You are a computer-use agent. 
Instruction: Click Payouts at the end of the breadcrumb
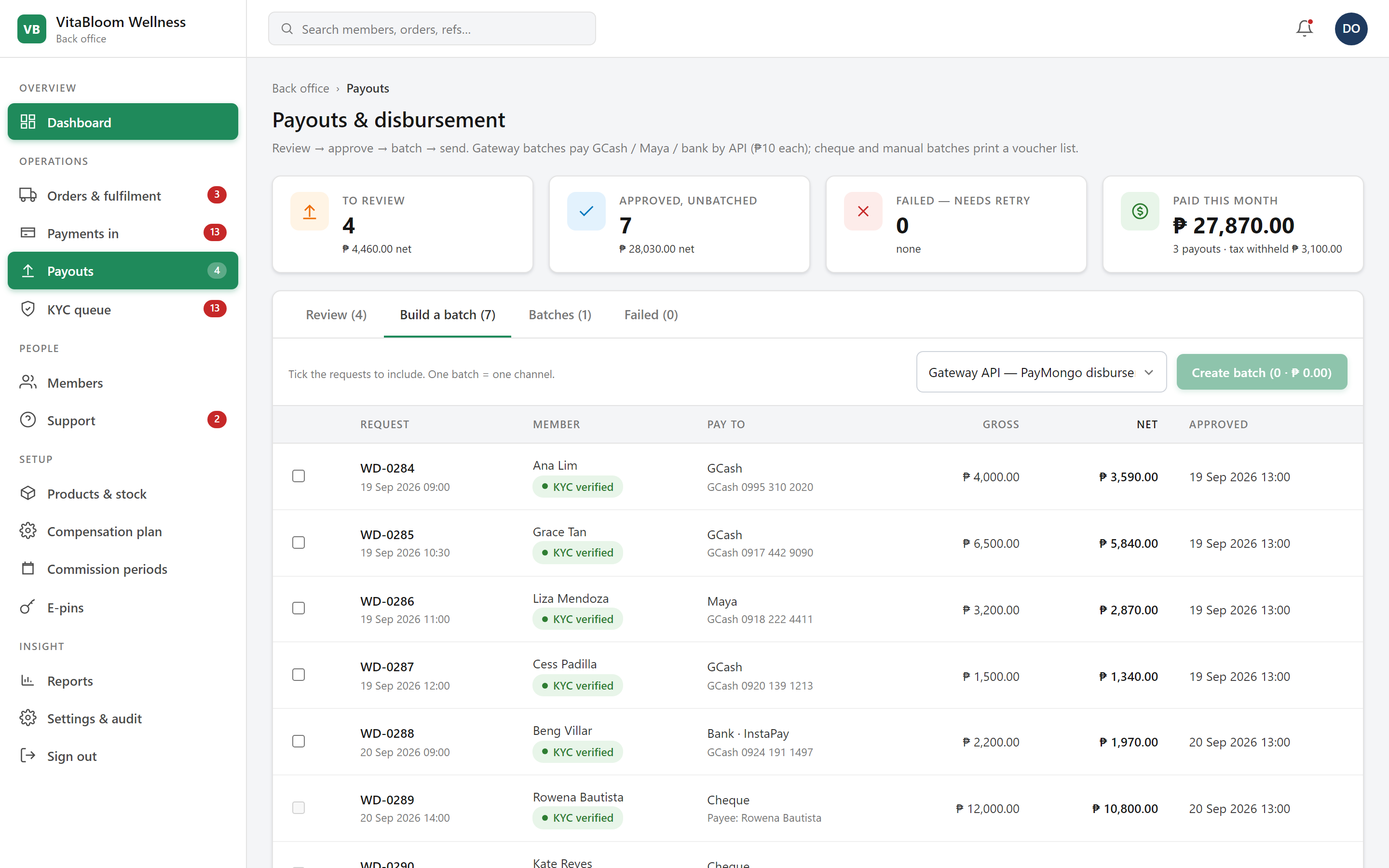coord(368,88)
